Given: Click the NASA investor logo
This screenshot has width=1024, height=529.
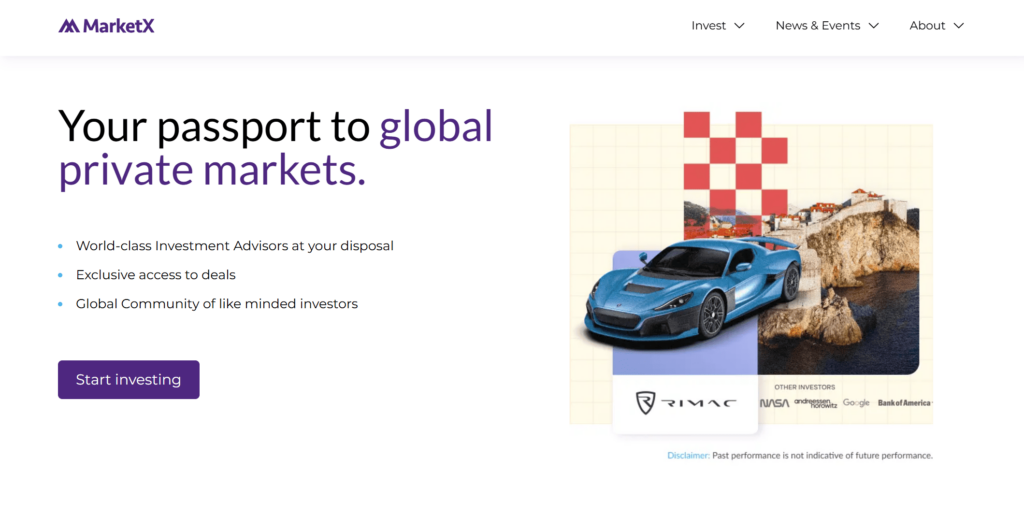Looking at the screenshot, I should click(x=775, y=404).
